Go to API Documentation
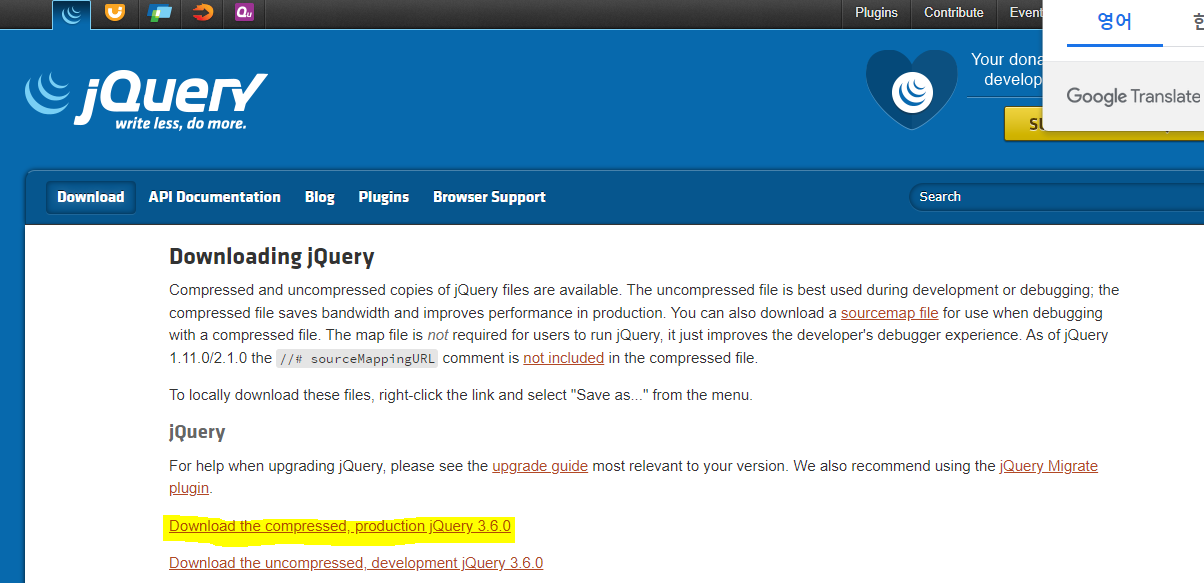 pos(215,197)
